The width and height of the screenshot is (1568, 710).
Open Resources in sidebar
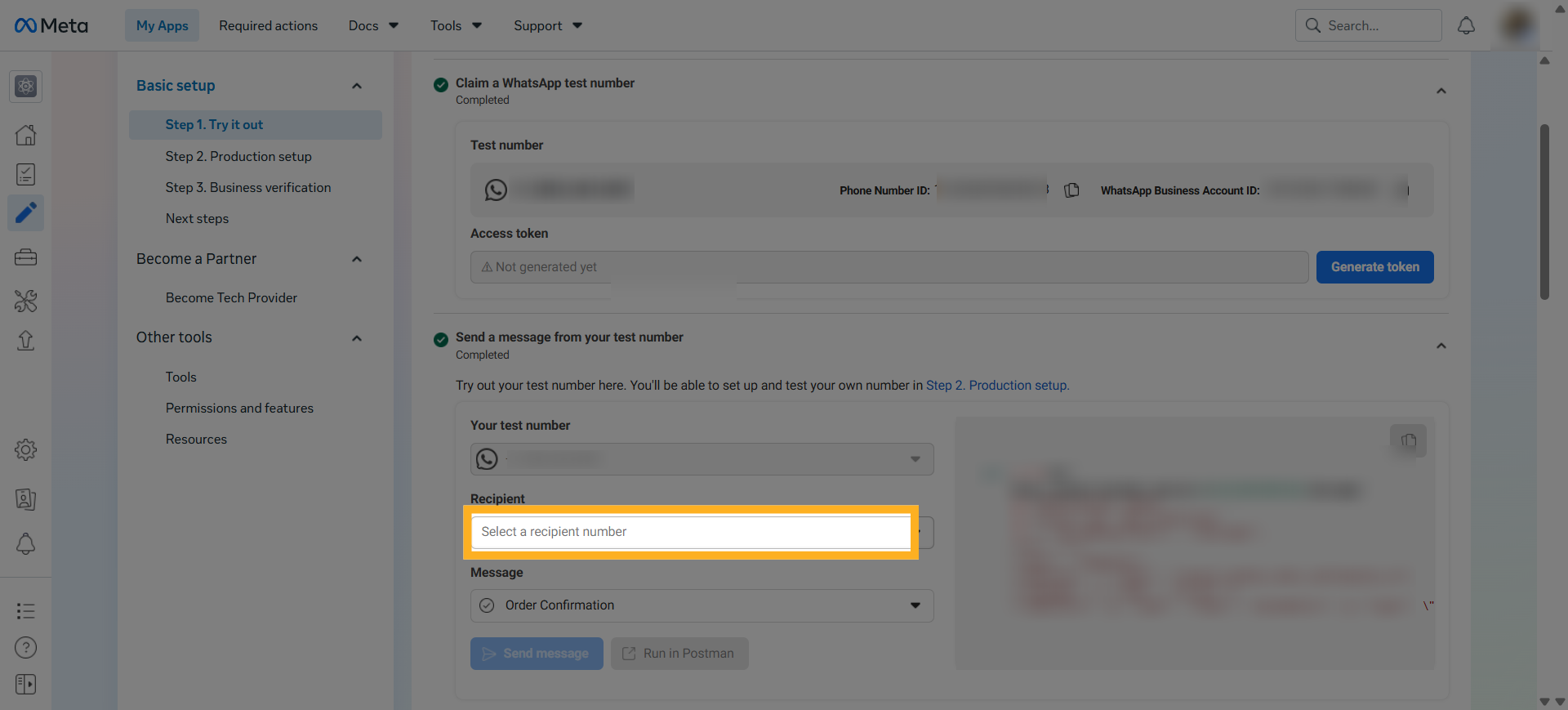click(196, 439)
